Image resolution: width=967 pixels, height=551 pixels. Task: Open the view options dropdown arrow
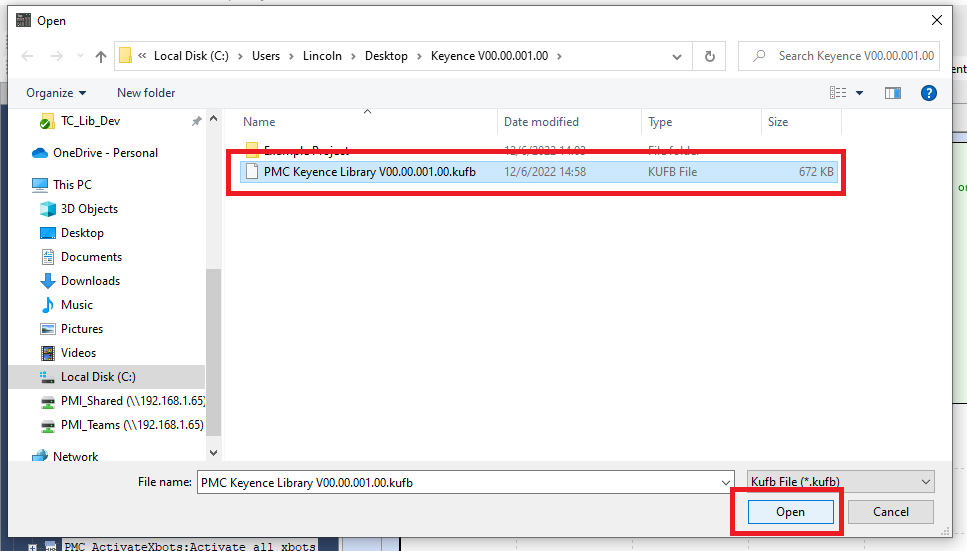860,93
